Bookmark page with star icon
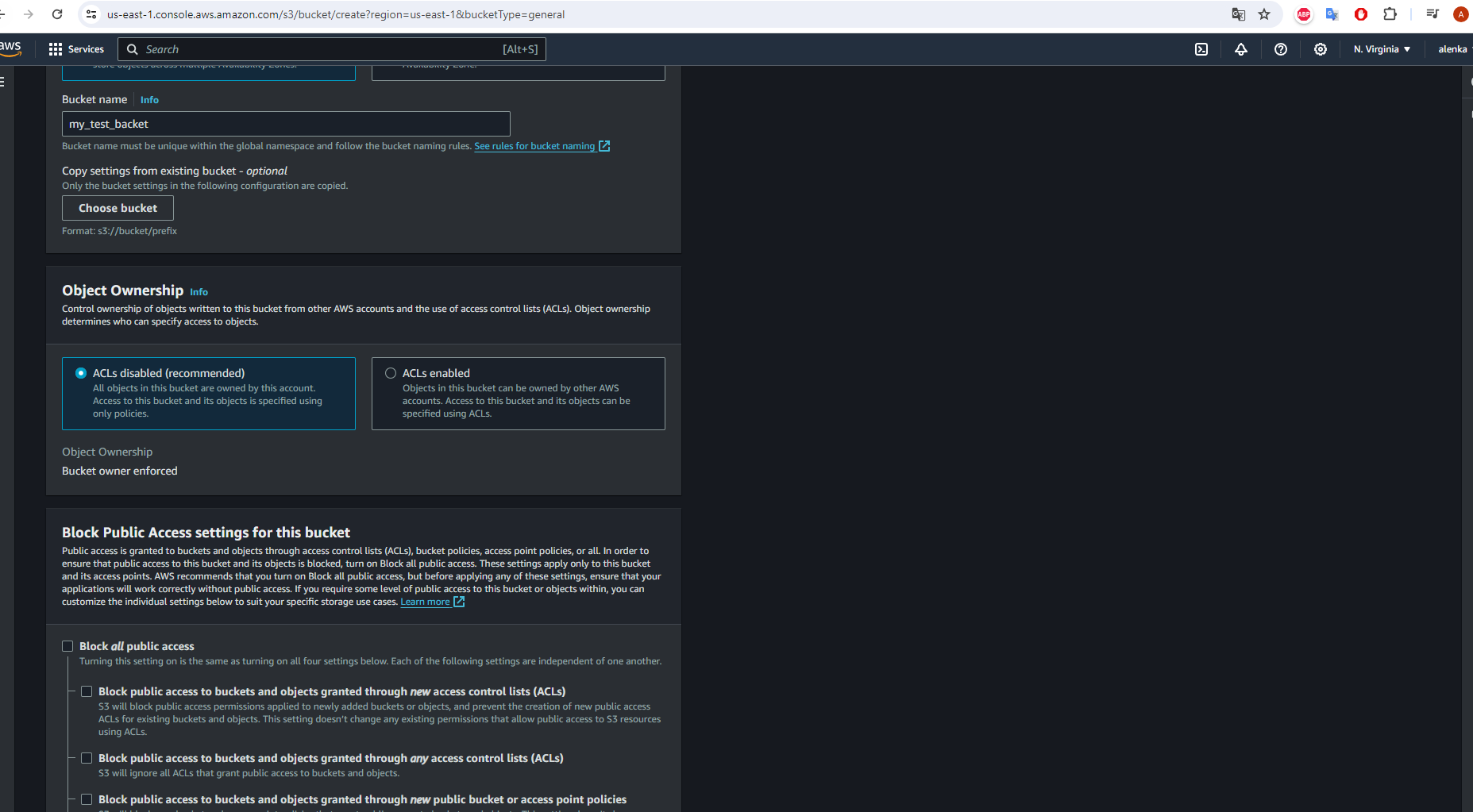The image size is (1473, 812). pos(1264,14)
